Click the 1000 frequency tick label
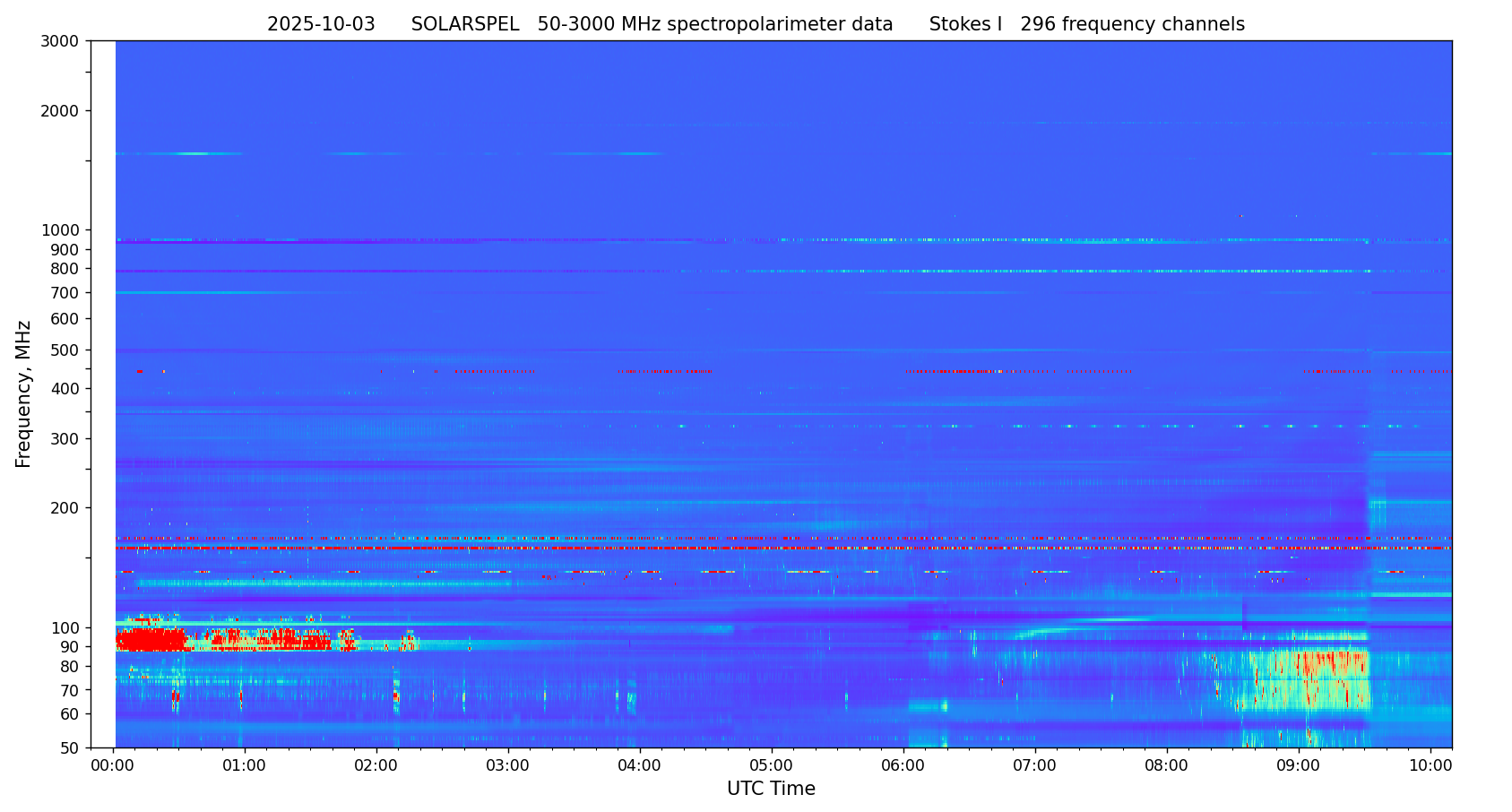The height and width of the screenshot is (812, 1512). [60, 230]
